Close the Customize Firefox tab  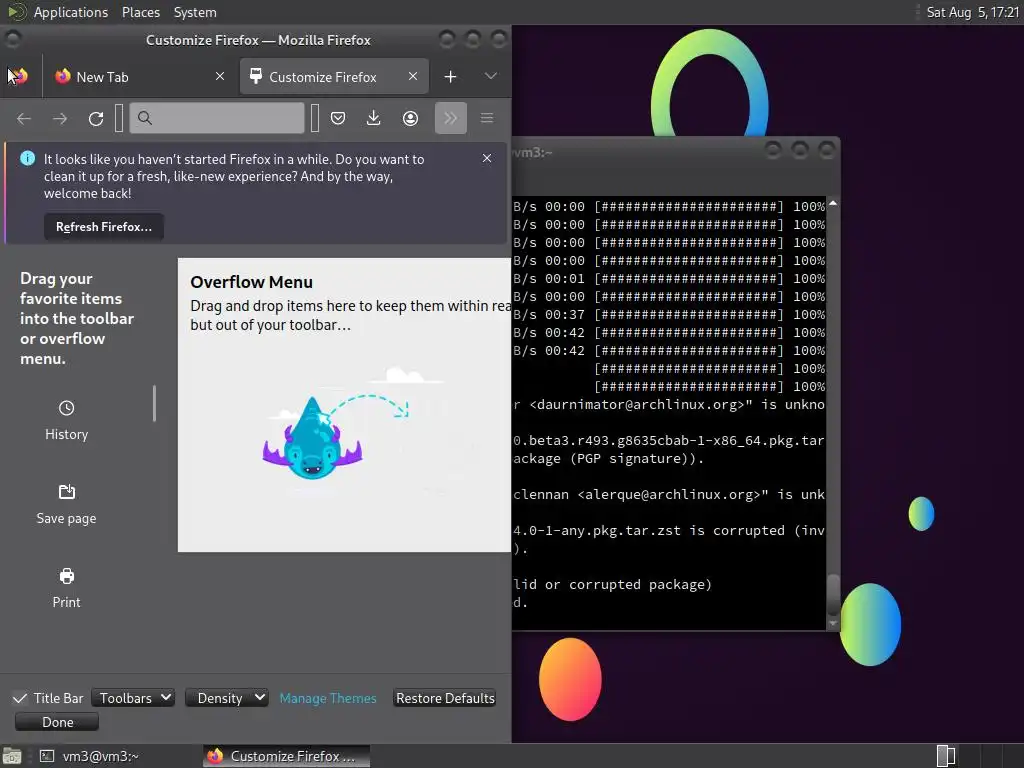(413, 76)
